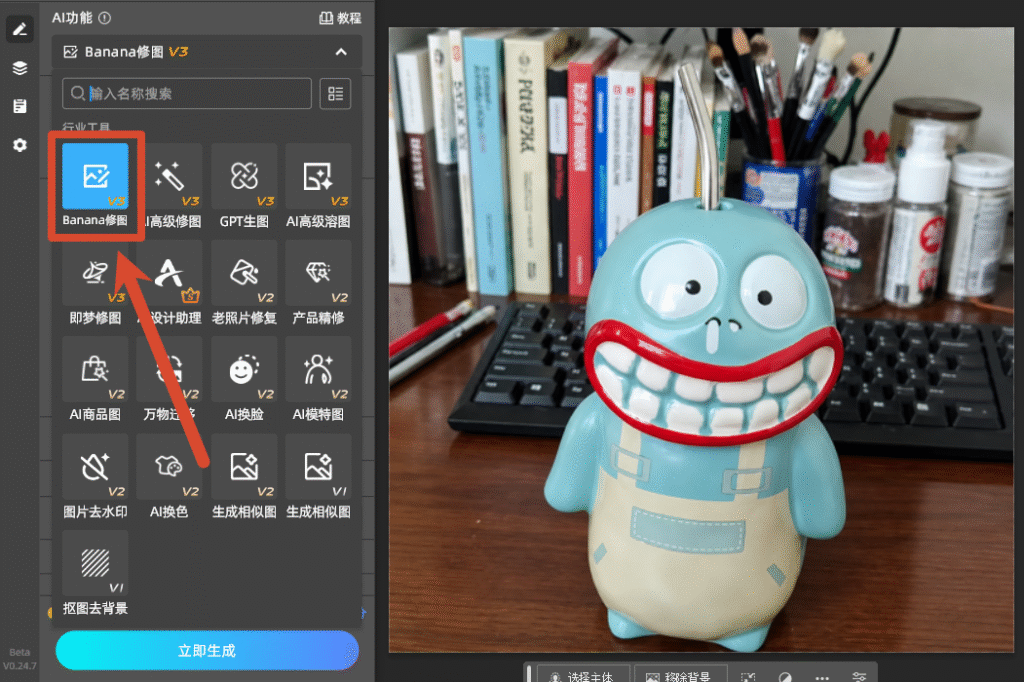Choose the AI换色 tool

[x=170, y=477]
